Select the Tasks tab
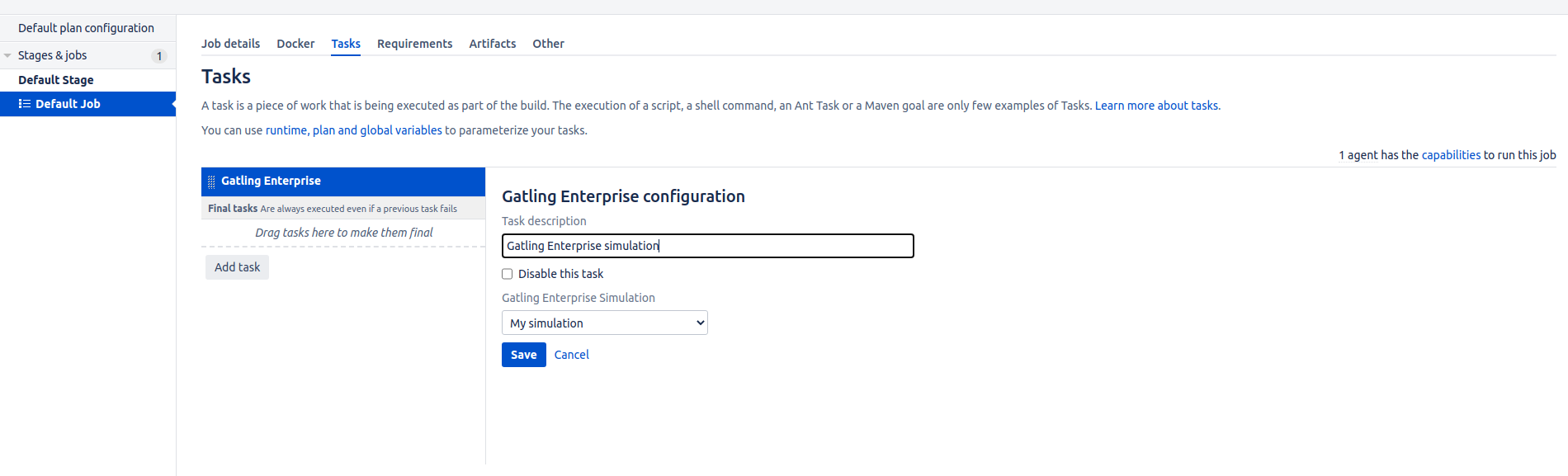The width and height of the screenshot is (1568, 476). point(346,44)
